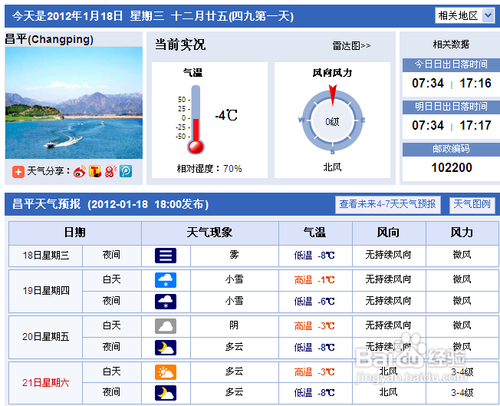Click the postal code 102200

coord(452,167)
